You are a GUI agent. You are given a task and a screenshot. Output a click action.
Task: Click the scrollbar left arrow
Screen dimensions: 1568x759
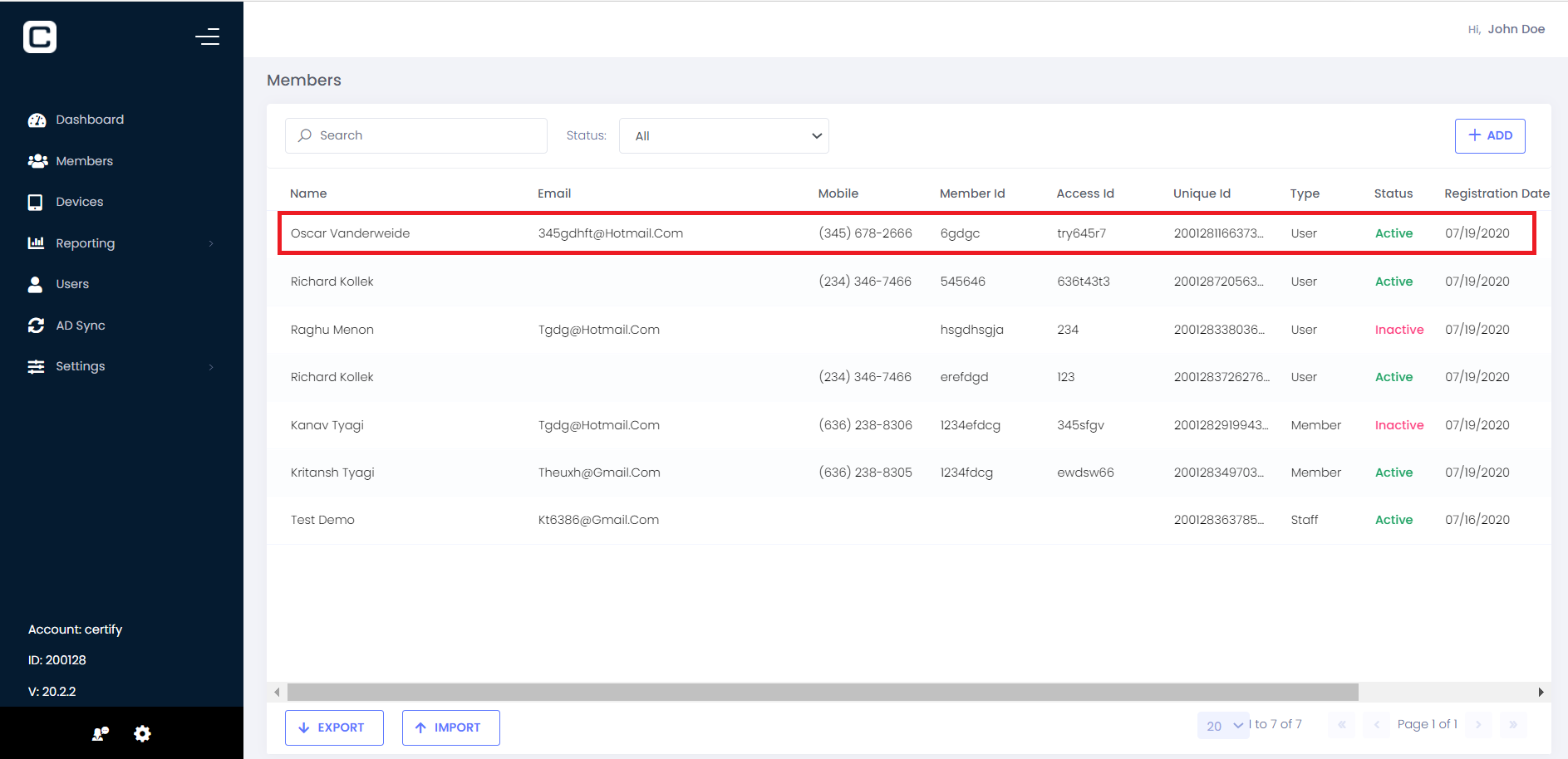(x=278, y=692)
